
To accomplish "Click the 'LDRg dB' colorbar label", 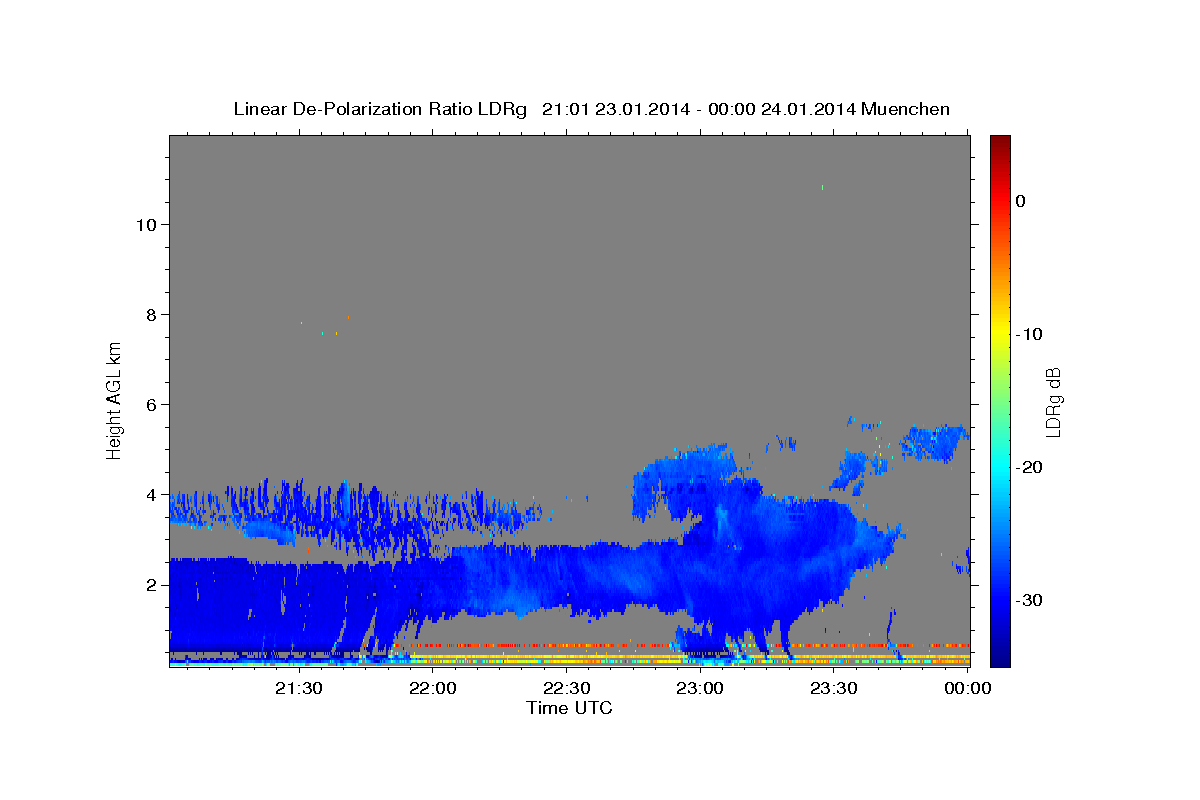I will tap(1053, 401).
